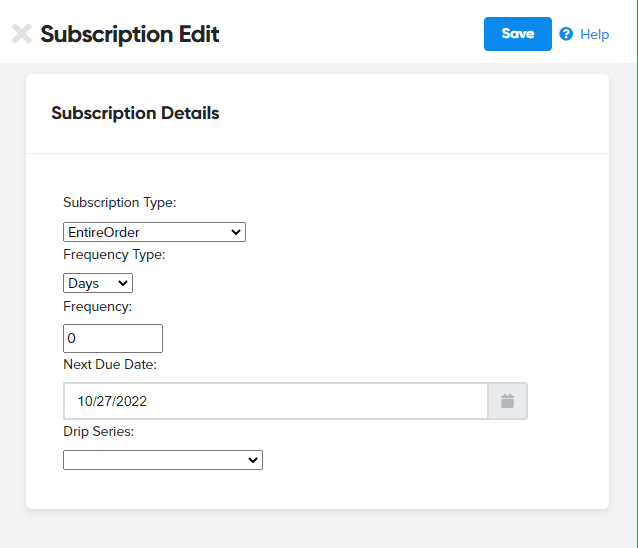Click into the Frequency number field
The width and height of the screenshot is (638, 548).
(113, 338)
